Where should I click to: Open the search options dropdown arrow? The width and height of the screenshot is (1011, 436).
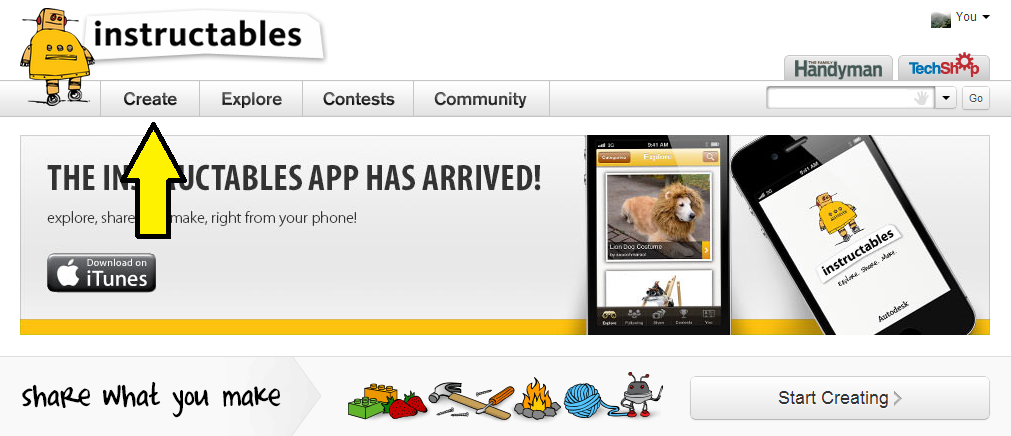pyautogui.click(x=945, y=99)
